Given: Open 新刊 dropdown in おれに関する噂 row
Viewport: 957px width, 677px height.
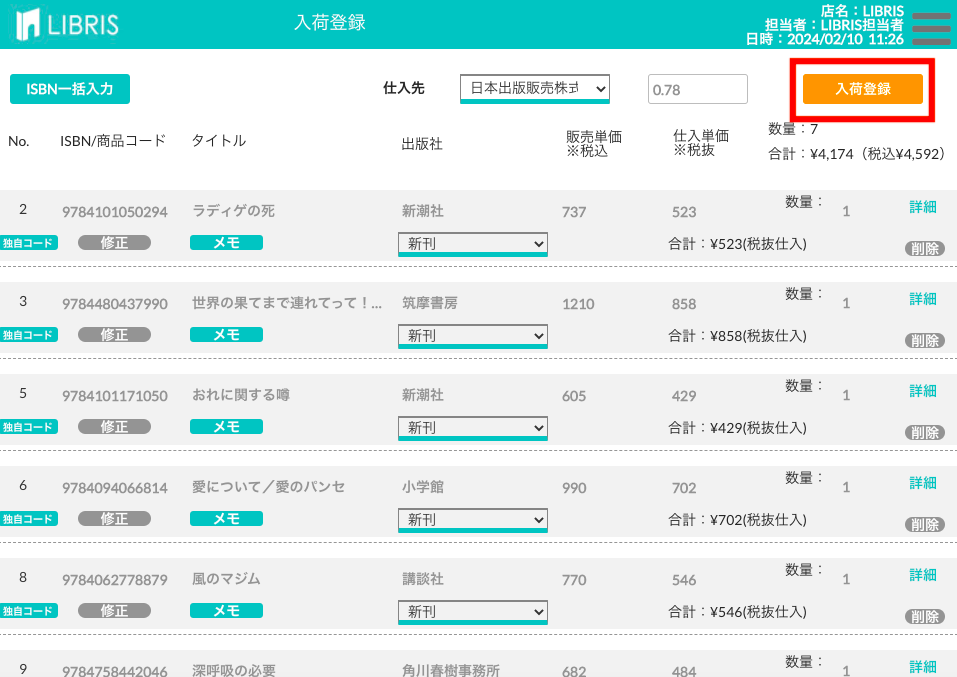Looking at the screenshot, I should 472,429.
